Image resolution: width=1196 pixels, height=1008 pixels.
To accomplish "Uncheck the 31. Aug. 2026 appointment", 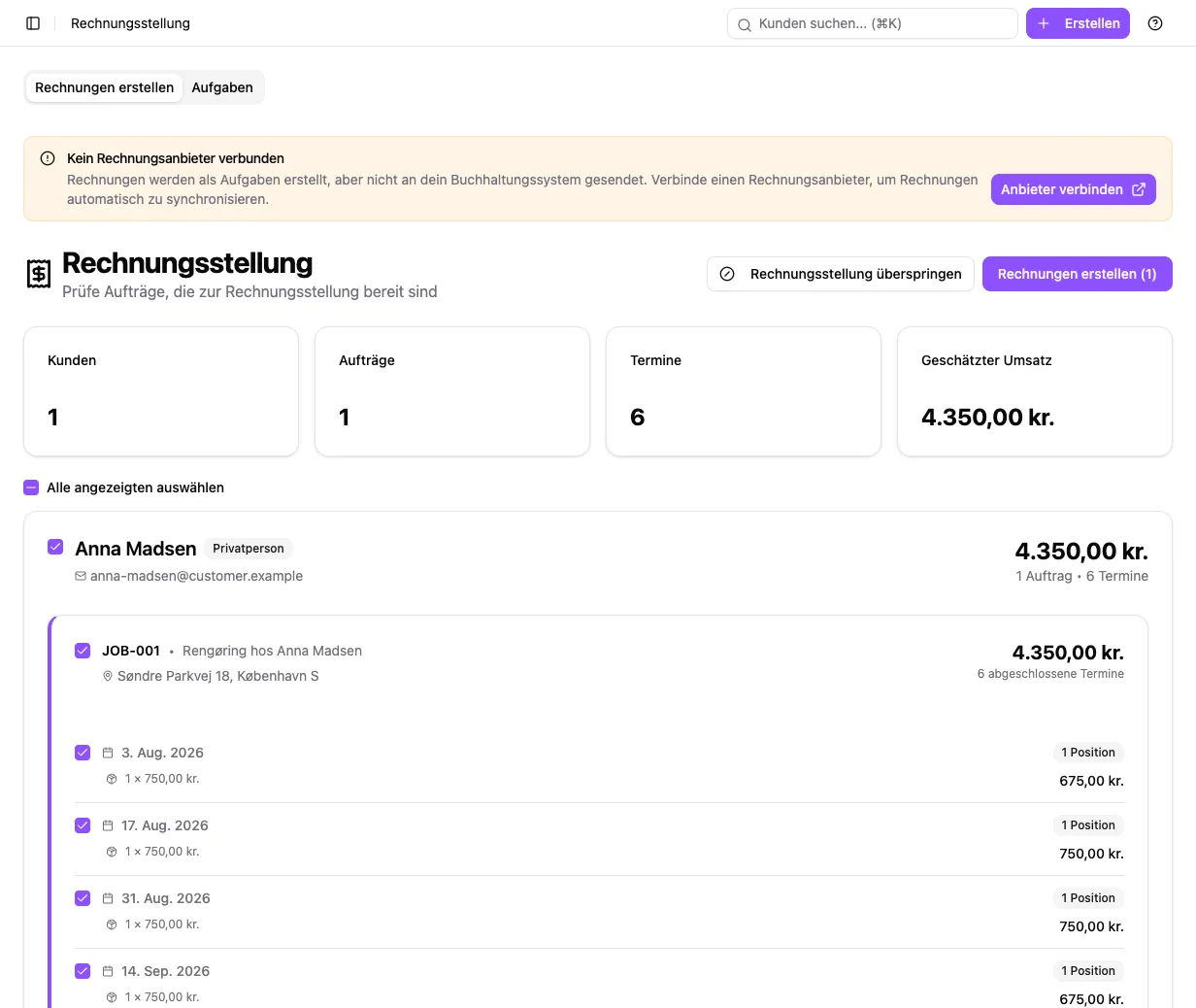I will coord(83,898).
